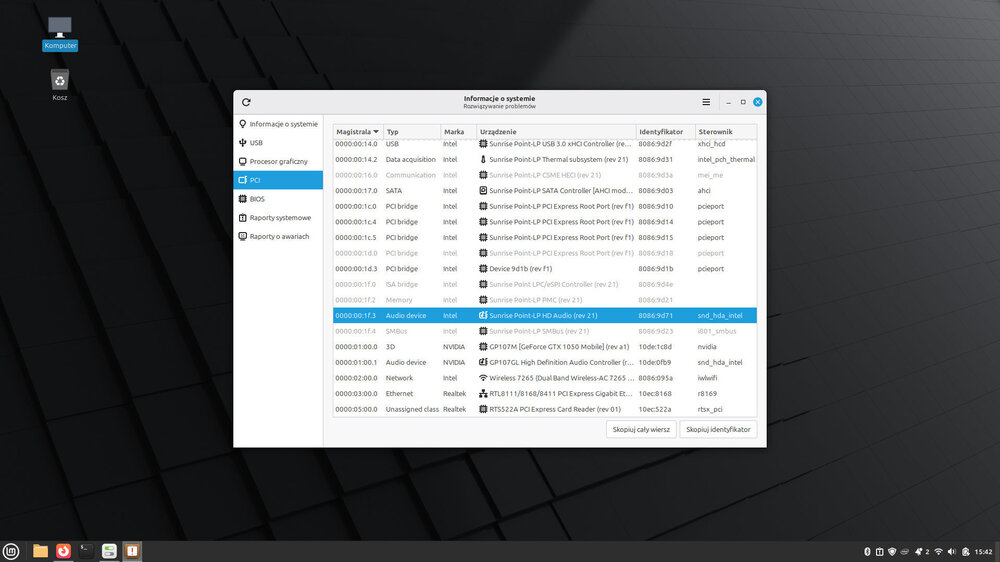Click the thermometer icon on the Thermal subsystem row
Screen dimensions: 1000x562
tap(484, 160)
